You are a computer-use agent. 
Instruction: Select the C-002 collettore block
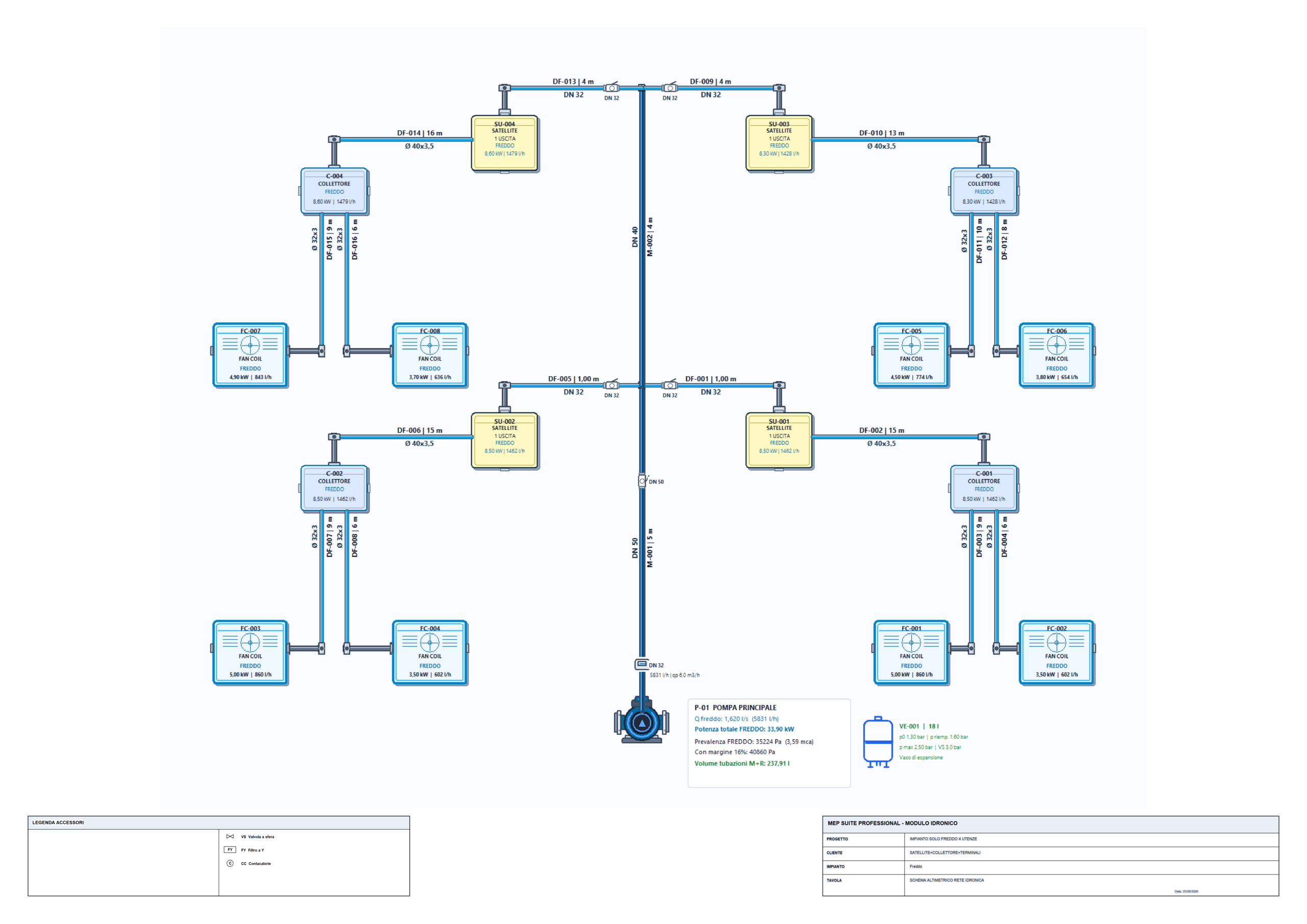tap(334, 489)
